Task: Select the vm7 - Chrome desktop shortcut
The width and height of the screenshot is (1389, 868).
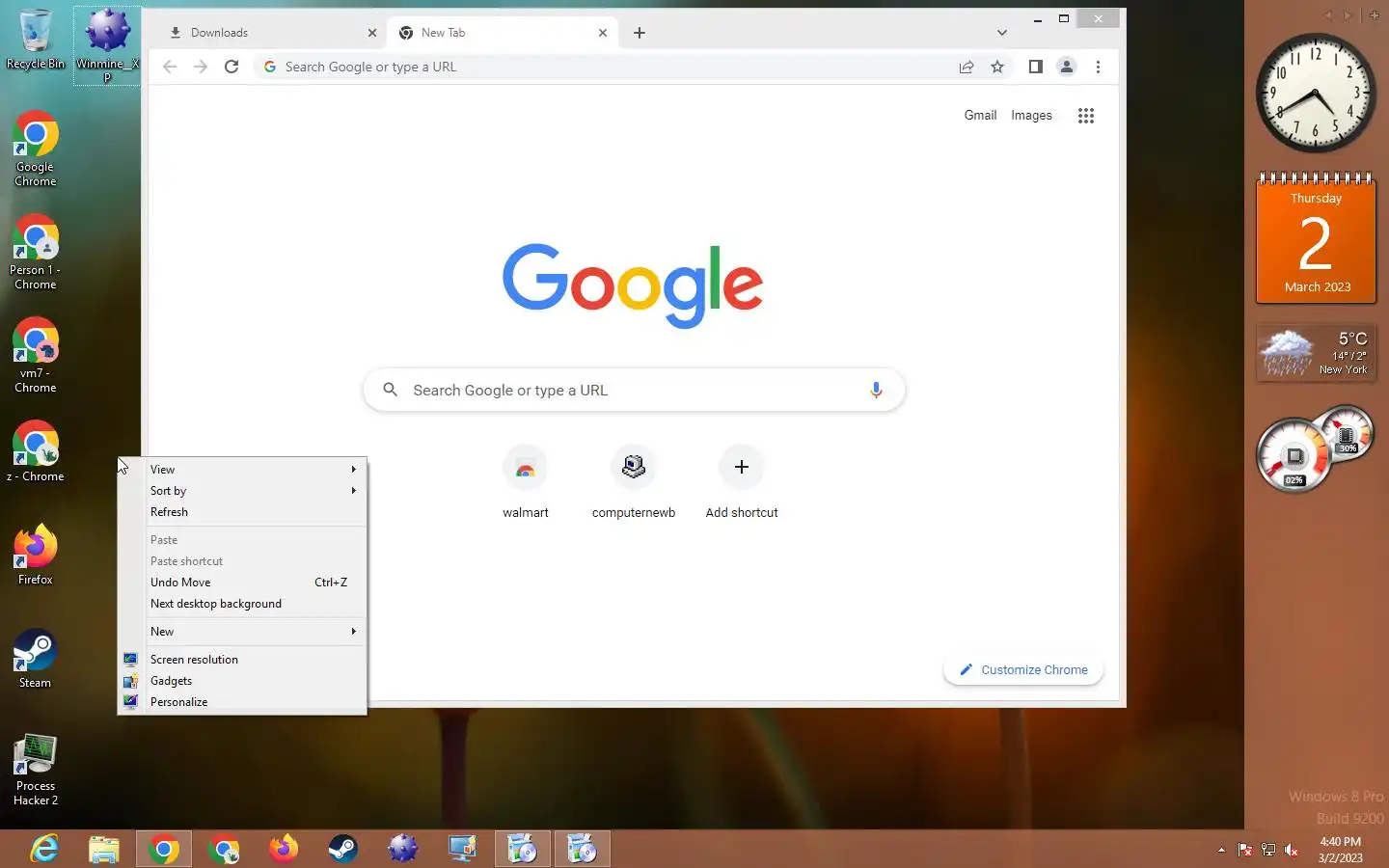Action: 36,355
